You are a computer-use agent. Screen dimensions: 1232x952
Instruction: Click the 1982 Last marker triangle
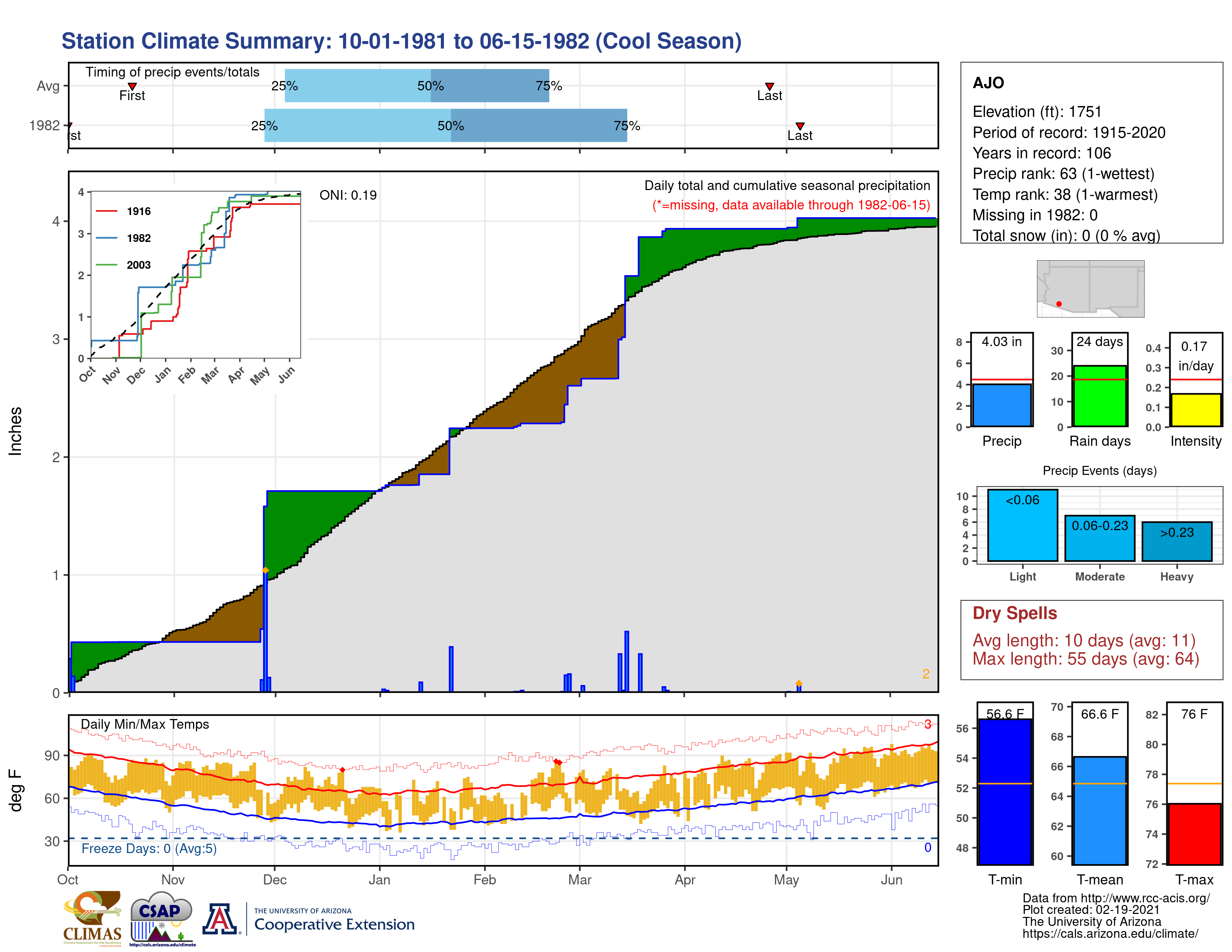[x=800, y=126]
